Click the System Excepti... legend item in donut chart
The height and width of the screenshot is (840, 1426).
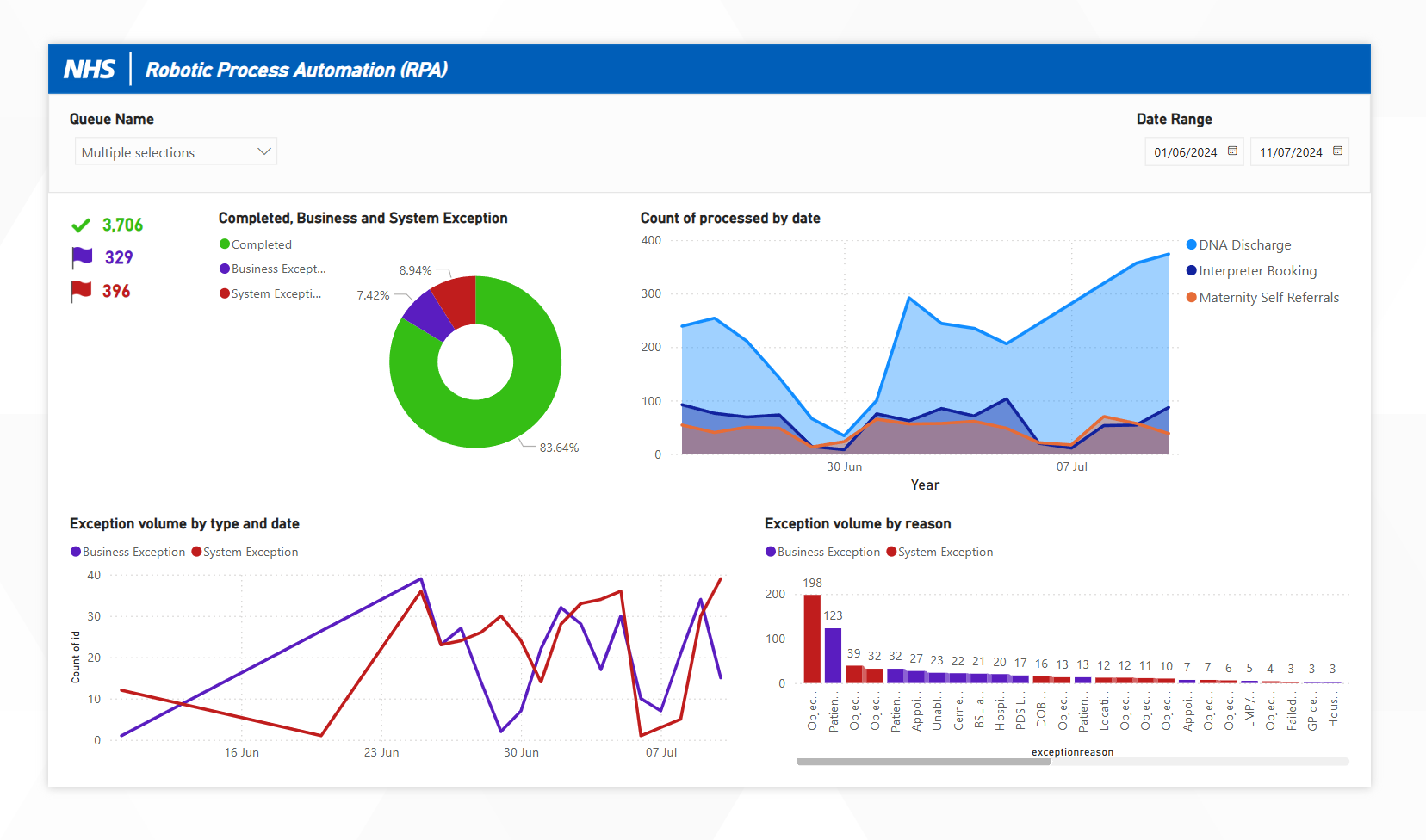[x=270, y=293]
